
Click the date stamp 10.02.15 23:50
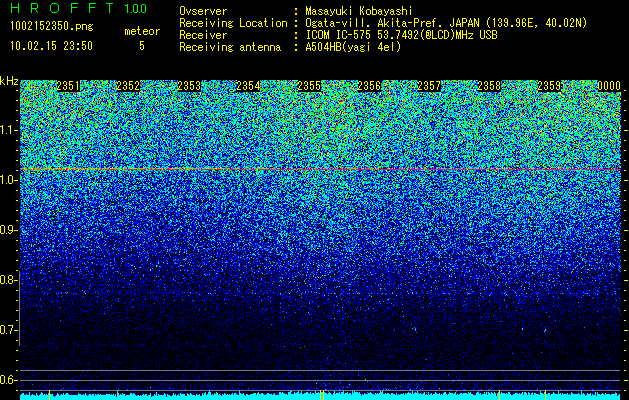click(x=51, y=46)
